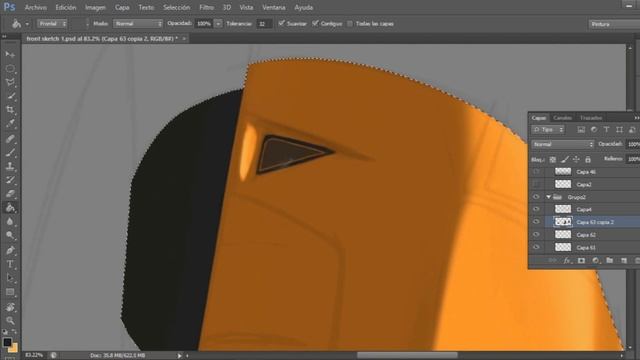Filter layers by text type icon
Screen dimensions: 640x360
(607, 130)
